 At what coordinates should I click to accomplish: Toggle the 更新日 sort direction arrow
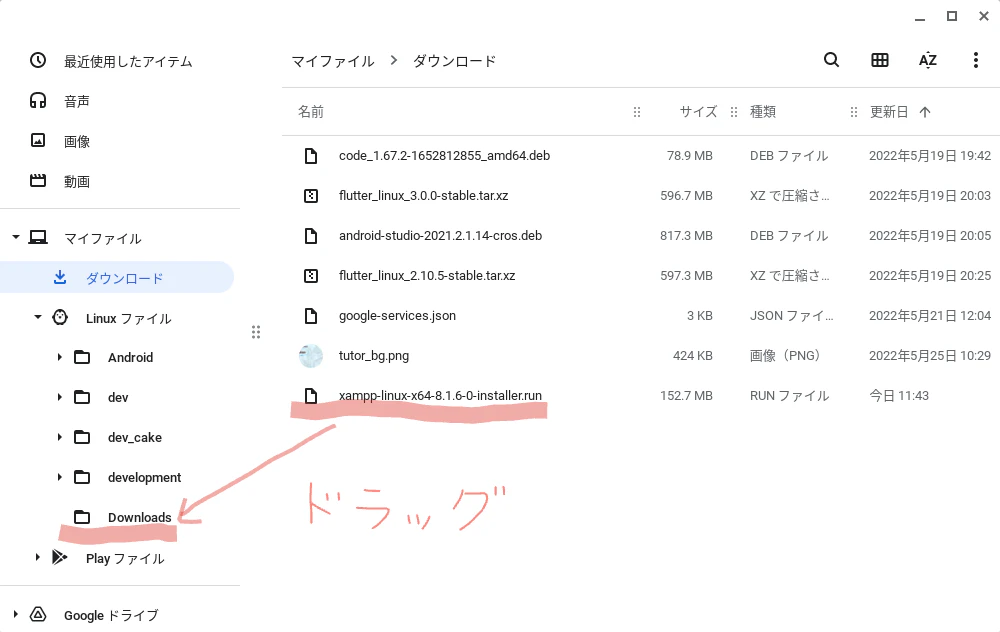pyautogui.click(x=925, y=112)
